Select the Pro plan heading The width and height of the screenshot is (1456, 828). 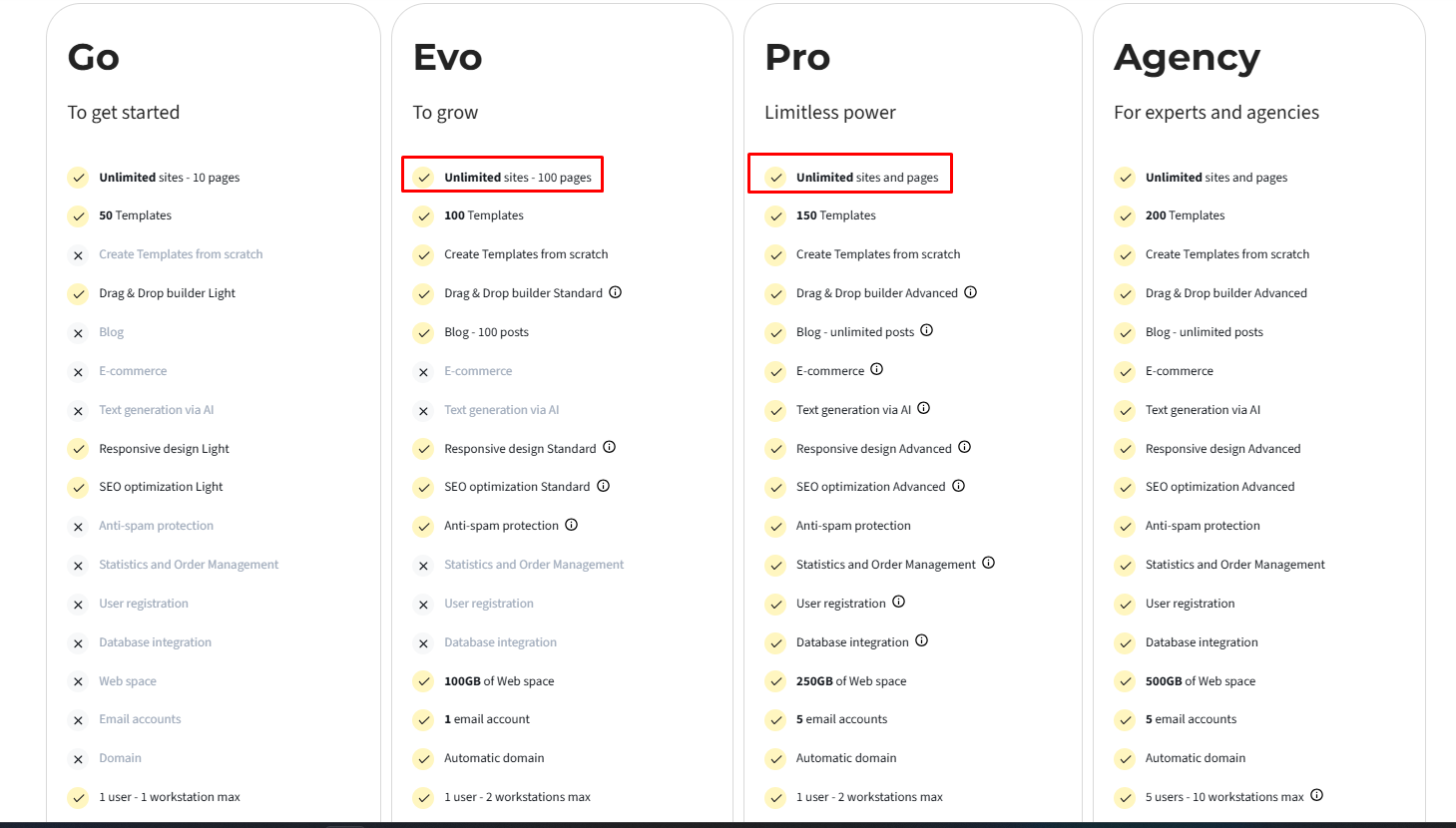(797, 58)
